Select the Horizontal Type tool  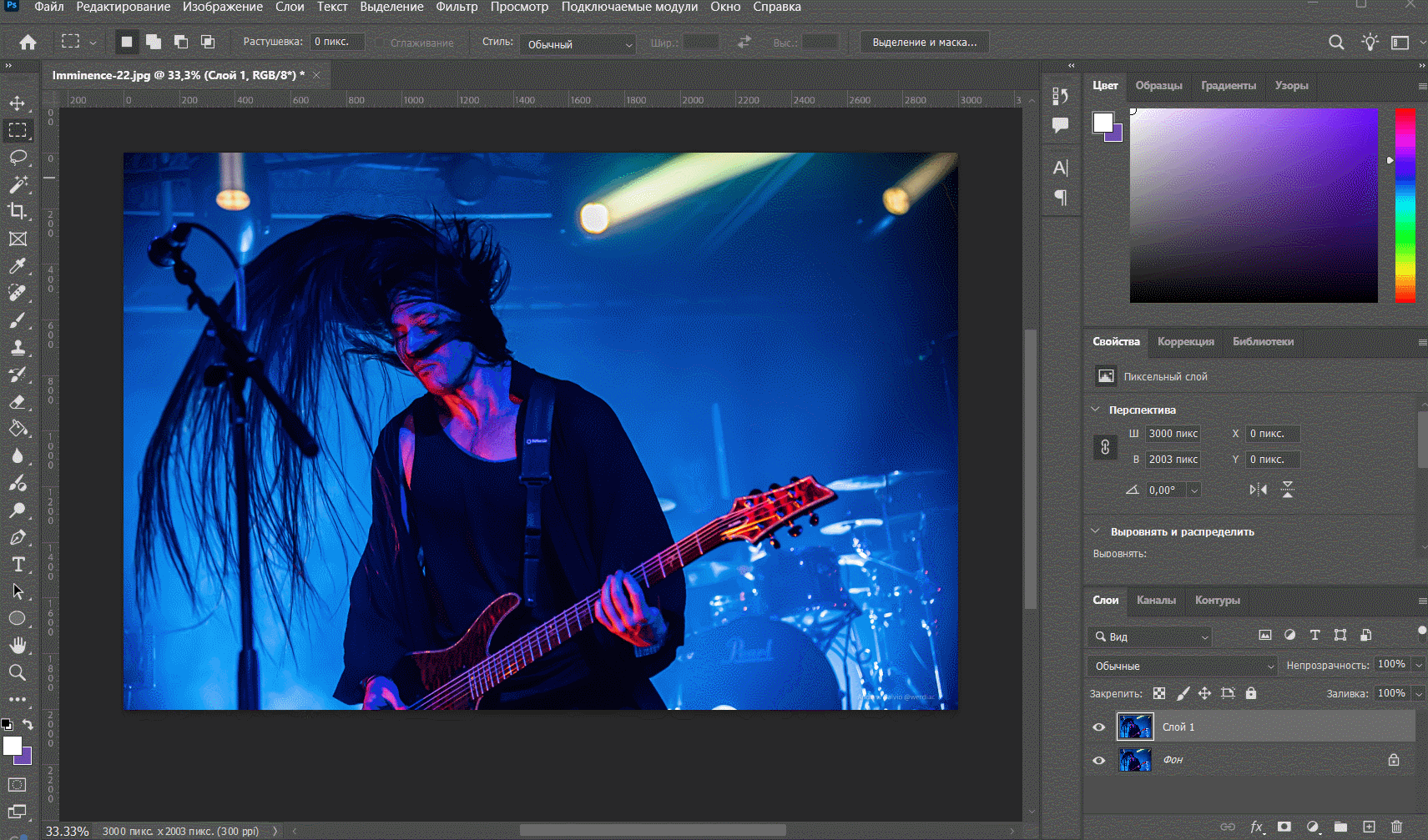[x=18, y=565]
